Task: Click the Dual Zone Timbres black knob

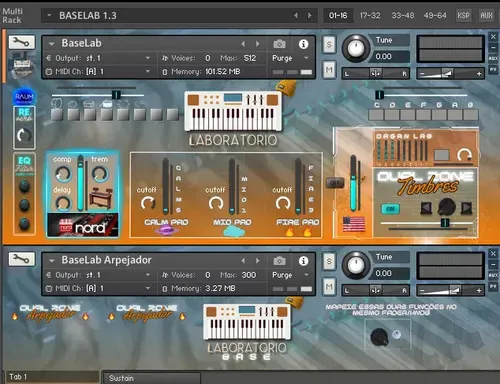Action: point(446,207)
